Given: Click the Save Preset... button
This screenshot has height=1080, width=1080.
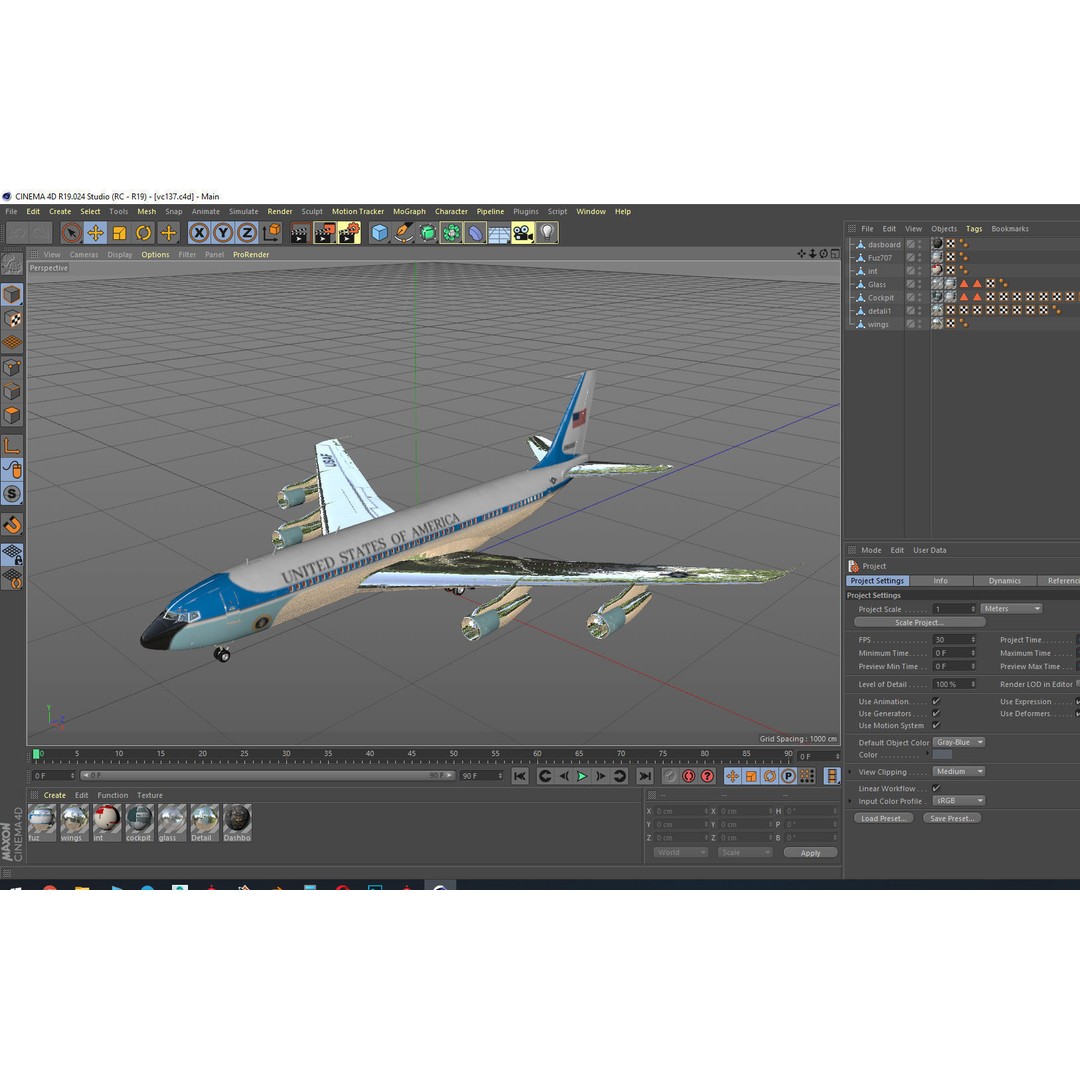Looking at the screenshot, I should pyautogui.click(x=953, y=818).
